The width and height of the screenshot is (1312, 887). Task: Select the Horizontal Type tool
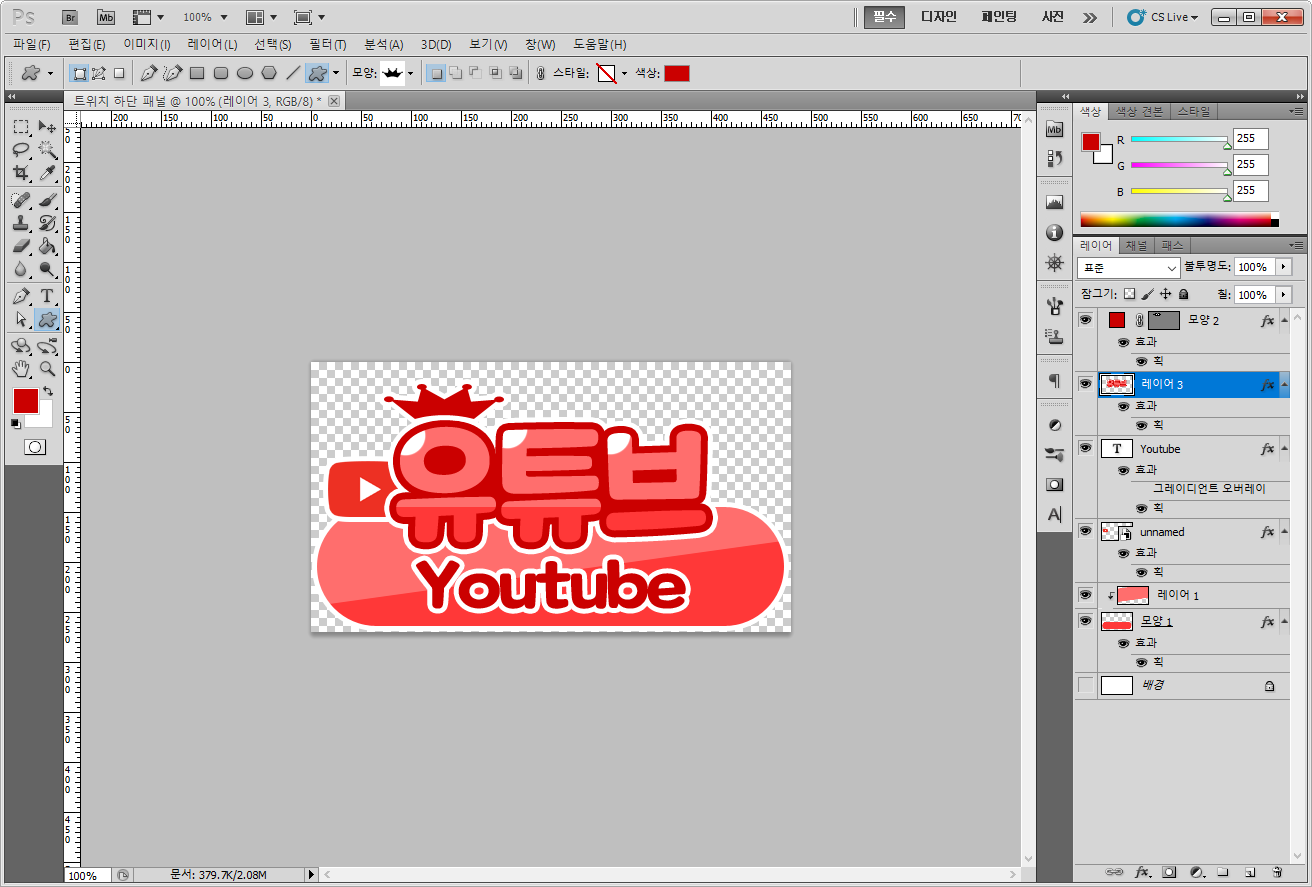click(47, 296)
